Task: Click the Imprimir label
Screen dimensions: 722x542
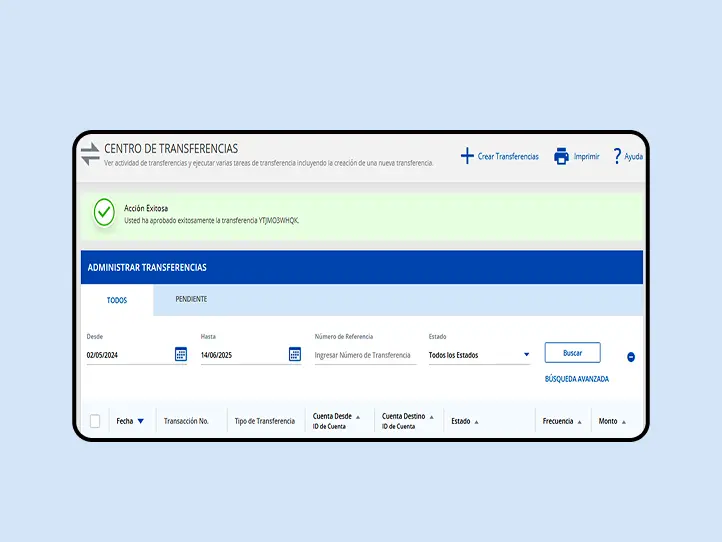Action: pos(586,157)
